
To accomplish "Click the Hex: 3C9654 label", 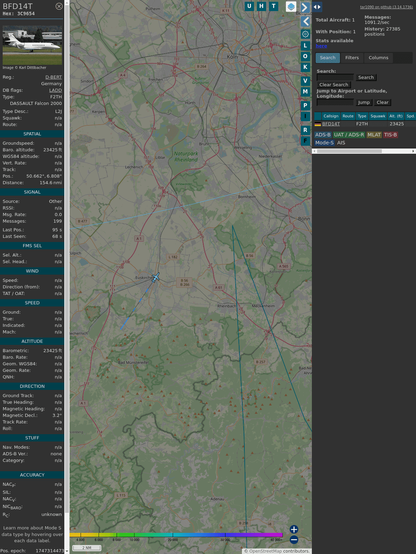I will (18, 14).
